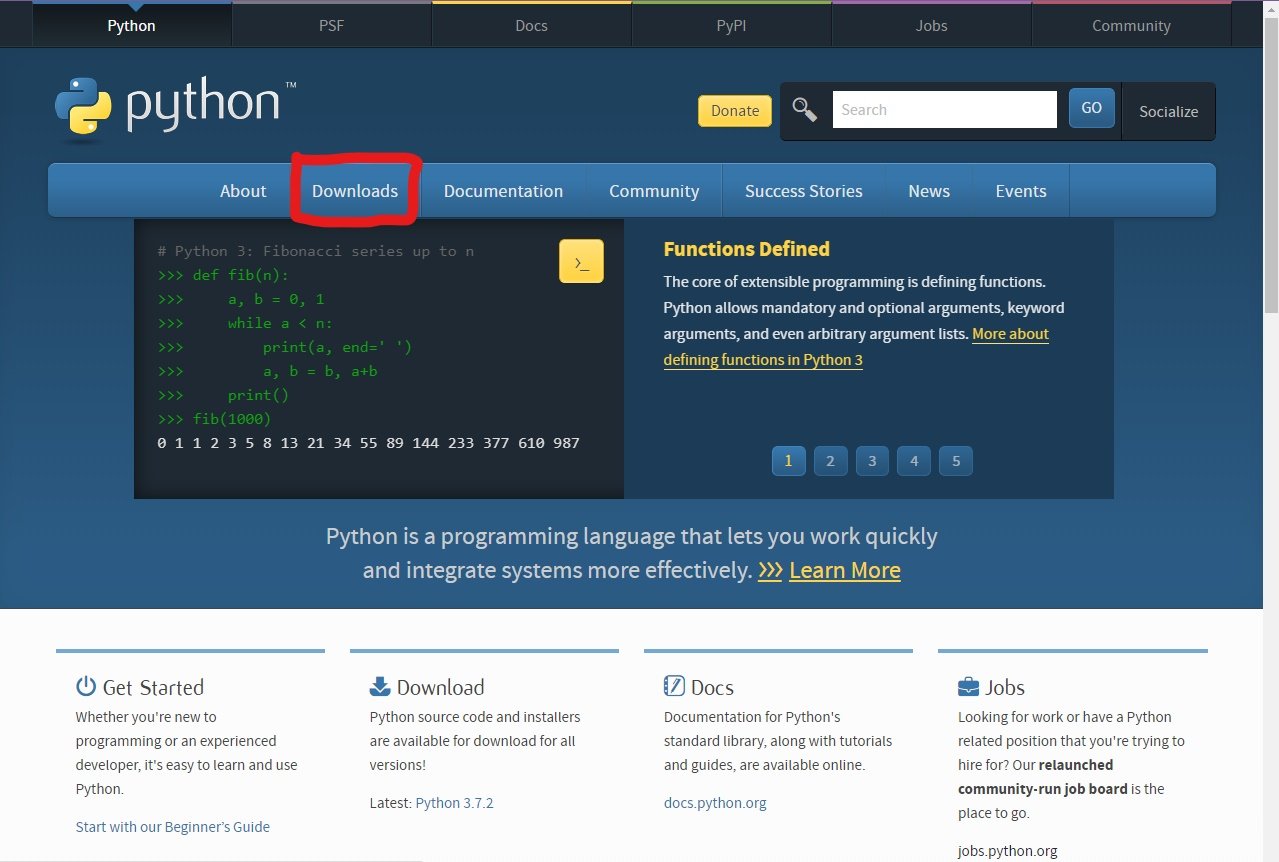Open the Community tab in top bar
1279x862 pixels.
1131,26
